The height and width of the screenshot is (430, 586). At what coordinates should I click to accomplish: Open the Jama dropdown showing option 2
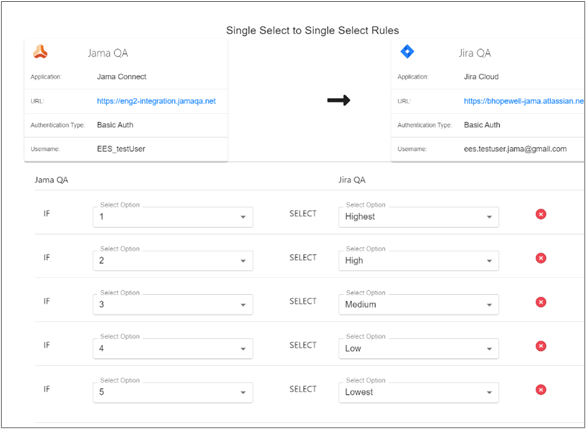coord(173,261)
